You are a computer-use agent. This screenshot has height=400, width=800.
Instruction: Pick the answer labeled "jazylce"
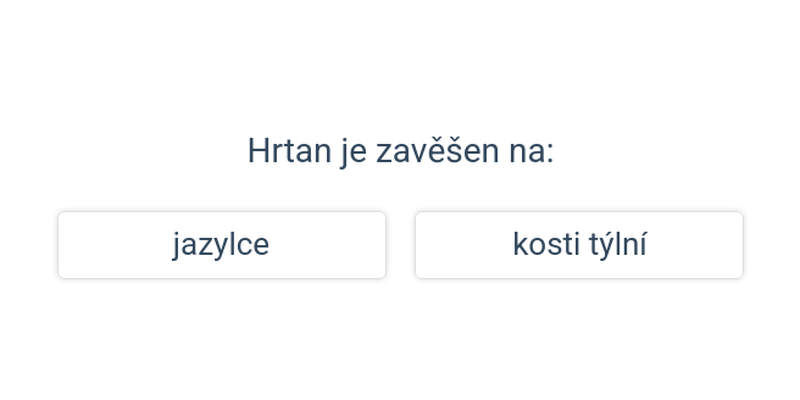221,245
